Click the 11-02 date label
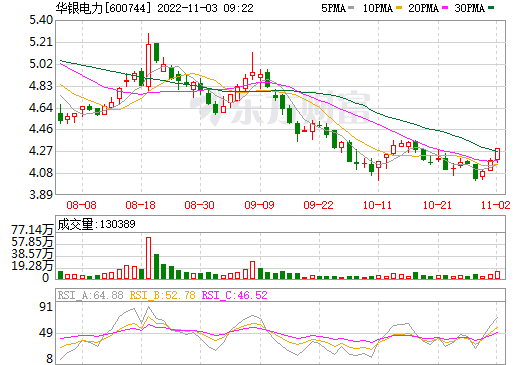This screenshot has width=520, height=365. pos(496,205)
